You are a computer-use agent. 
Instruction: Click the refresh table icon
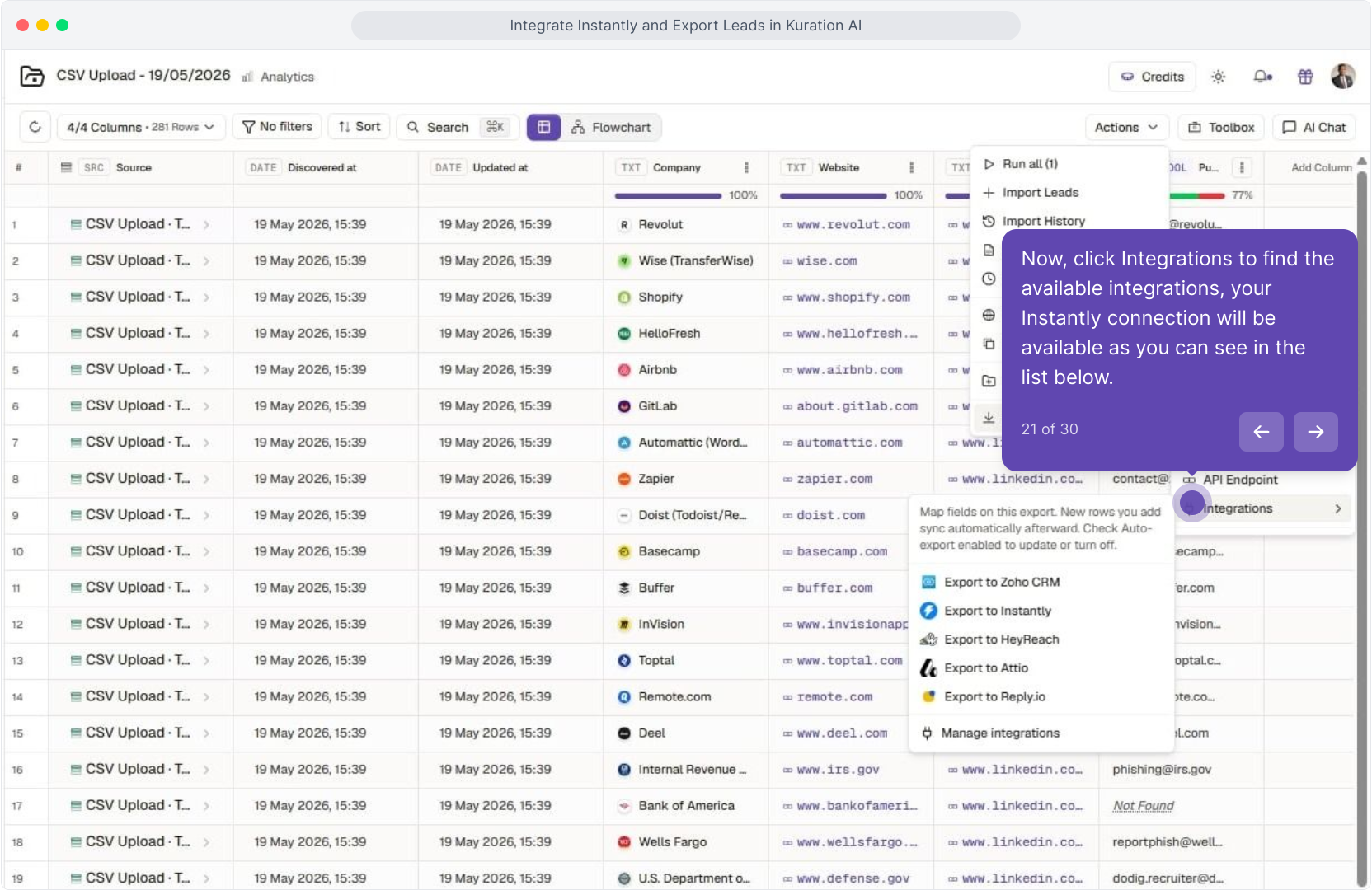35,127
